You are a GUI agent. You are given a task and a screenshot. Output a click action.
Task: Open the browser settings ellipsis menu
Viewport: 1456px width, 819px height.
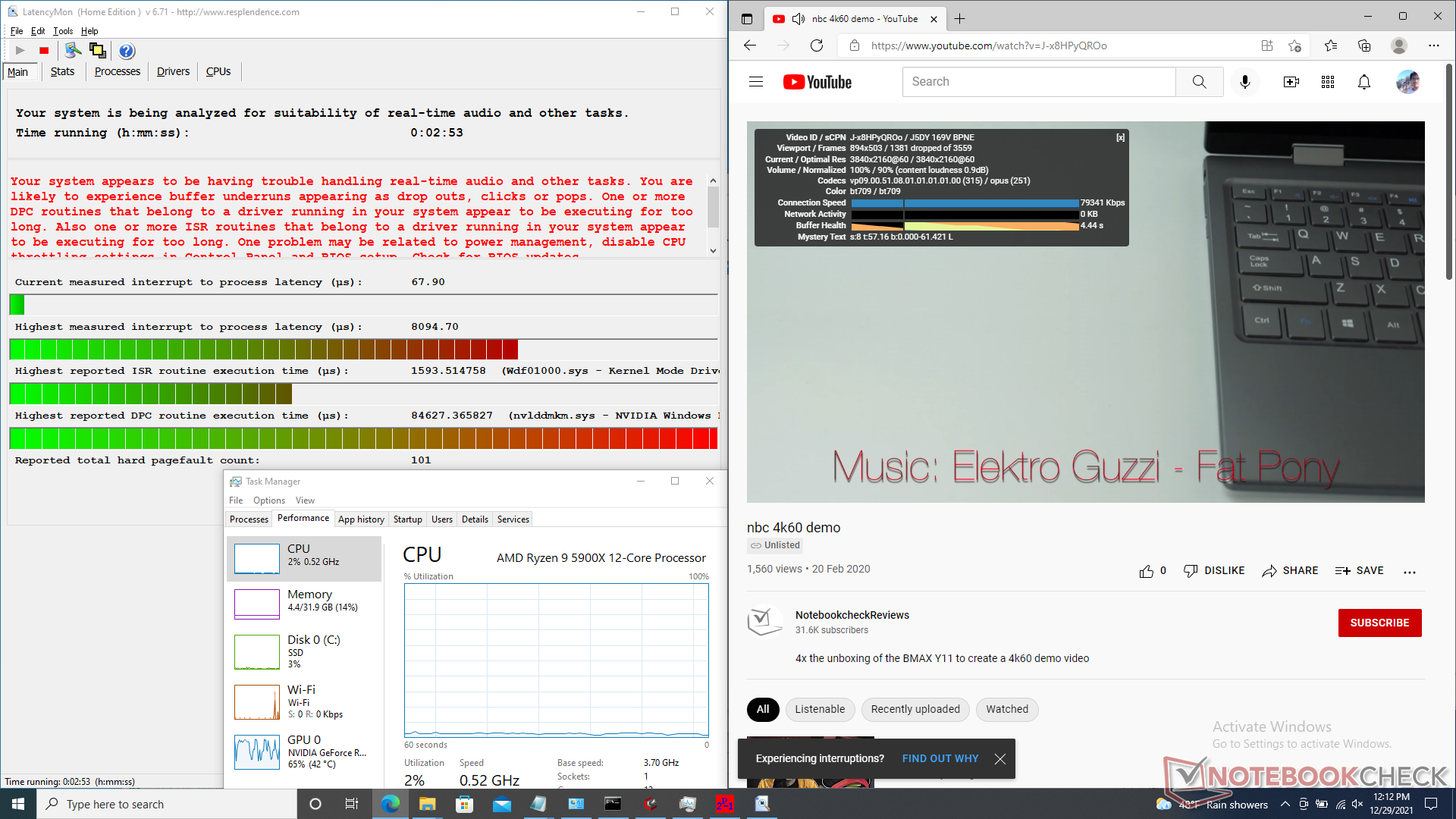(x=1433, y=45)
